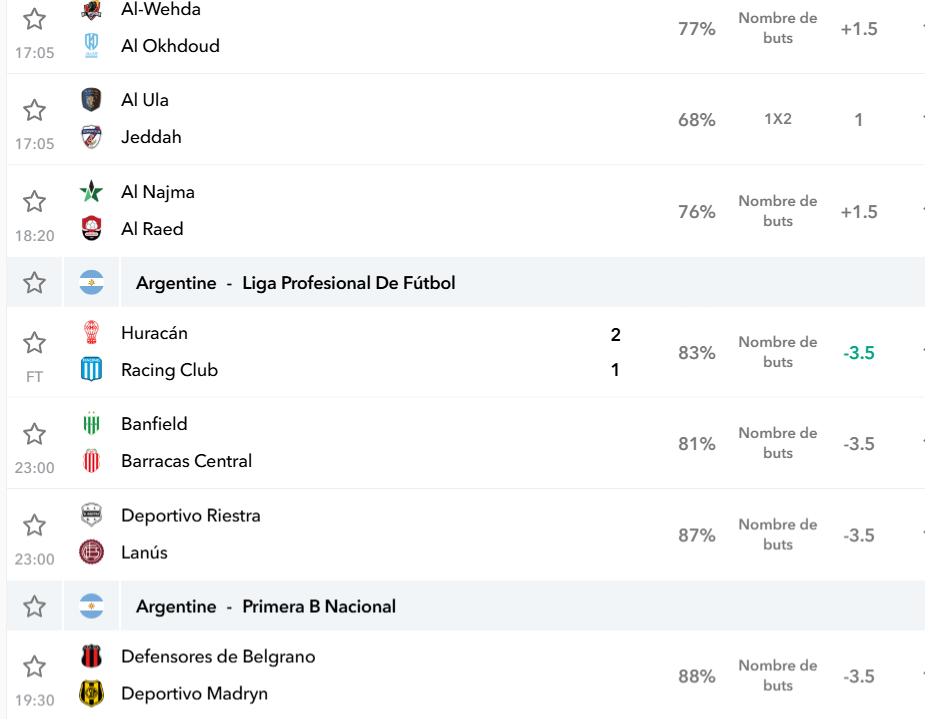Viewport: 925px width, 719px height.
Task: Open Huracán team crest
Action: (x=91, y=332)
